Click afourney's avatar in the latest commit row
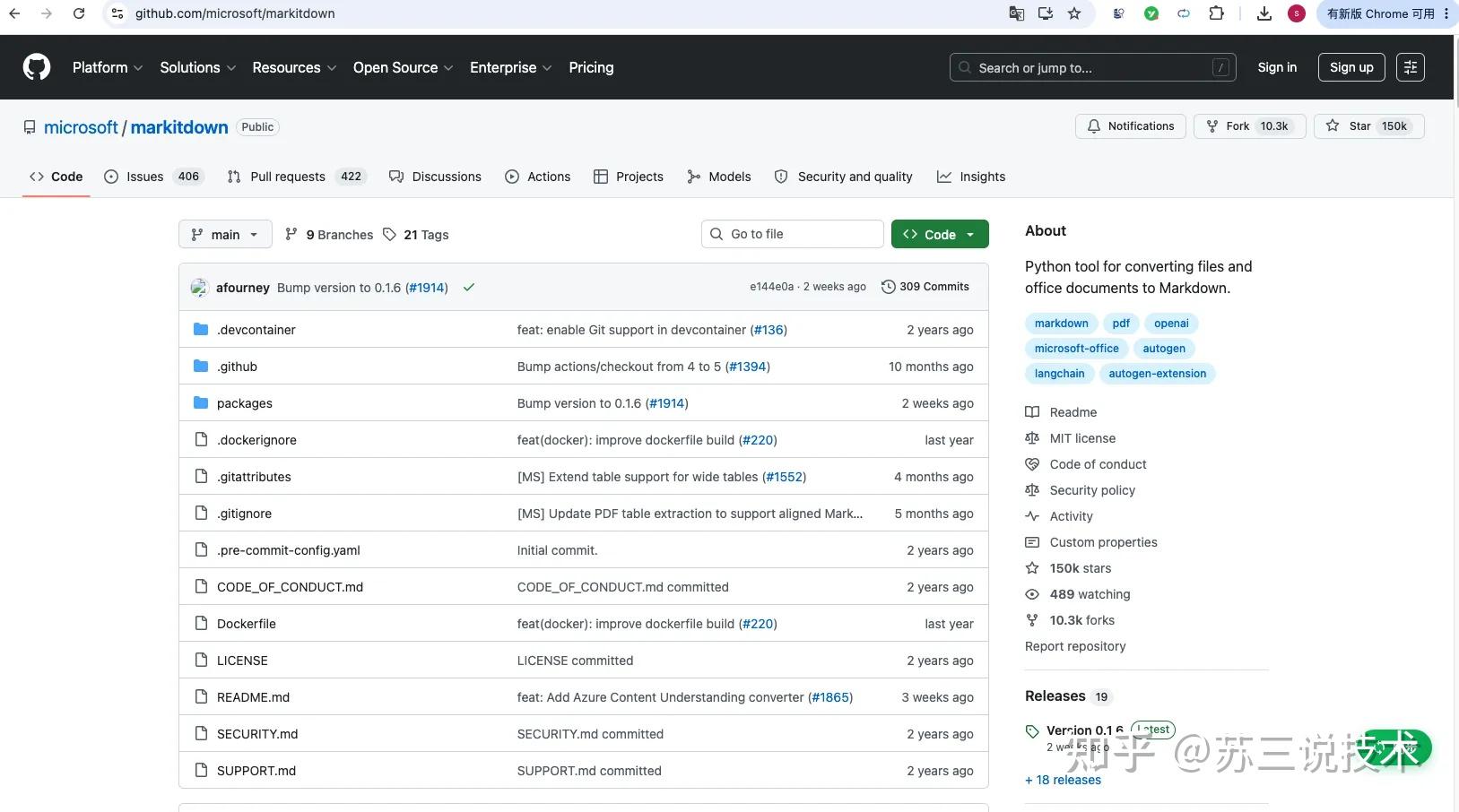The width and height of the screenshot is (1459, 812). coord(199,288)
